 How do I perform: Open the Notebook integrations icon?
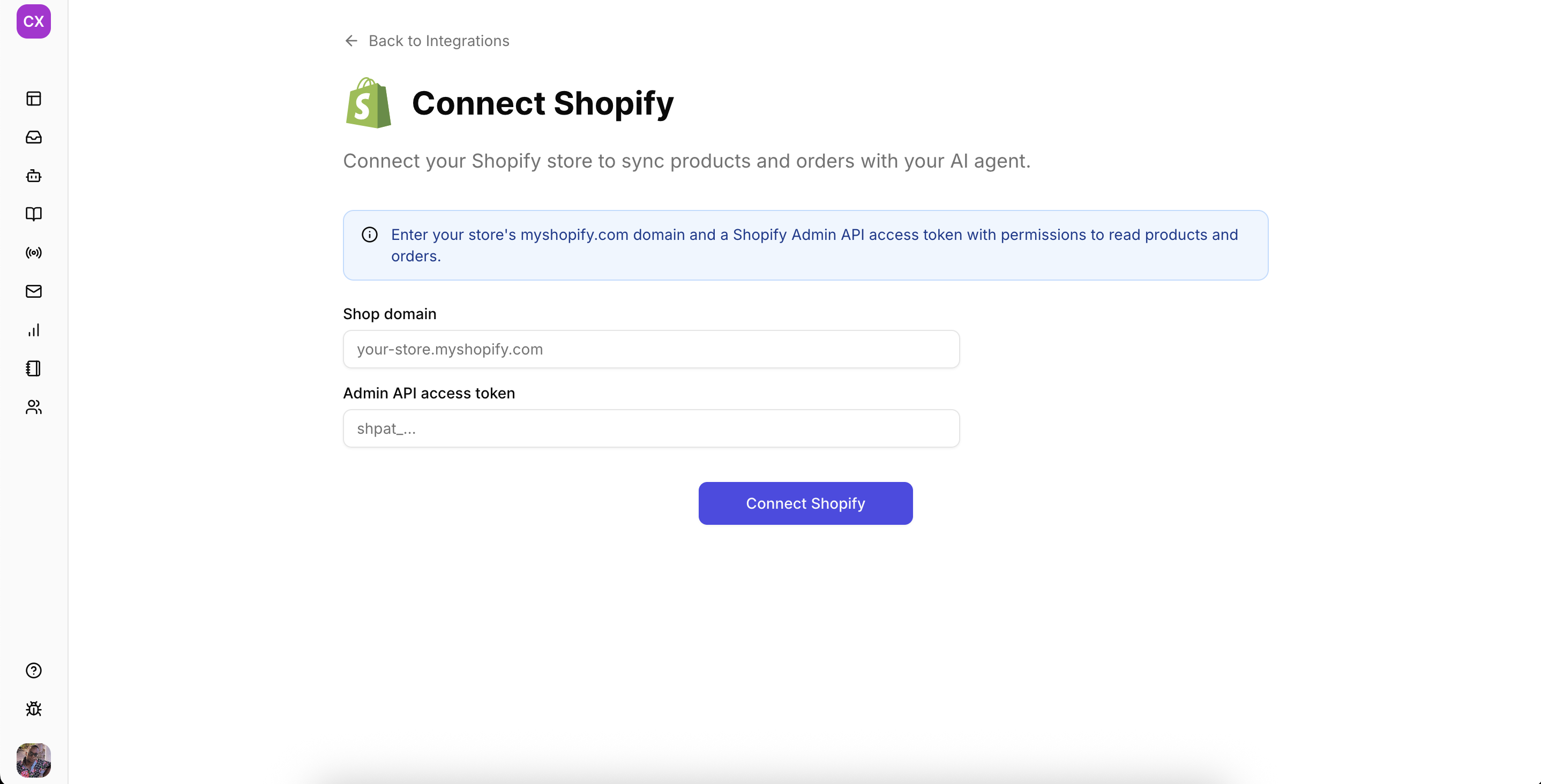(x=34, y=368)
